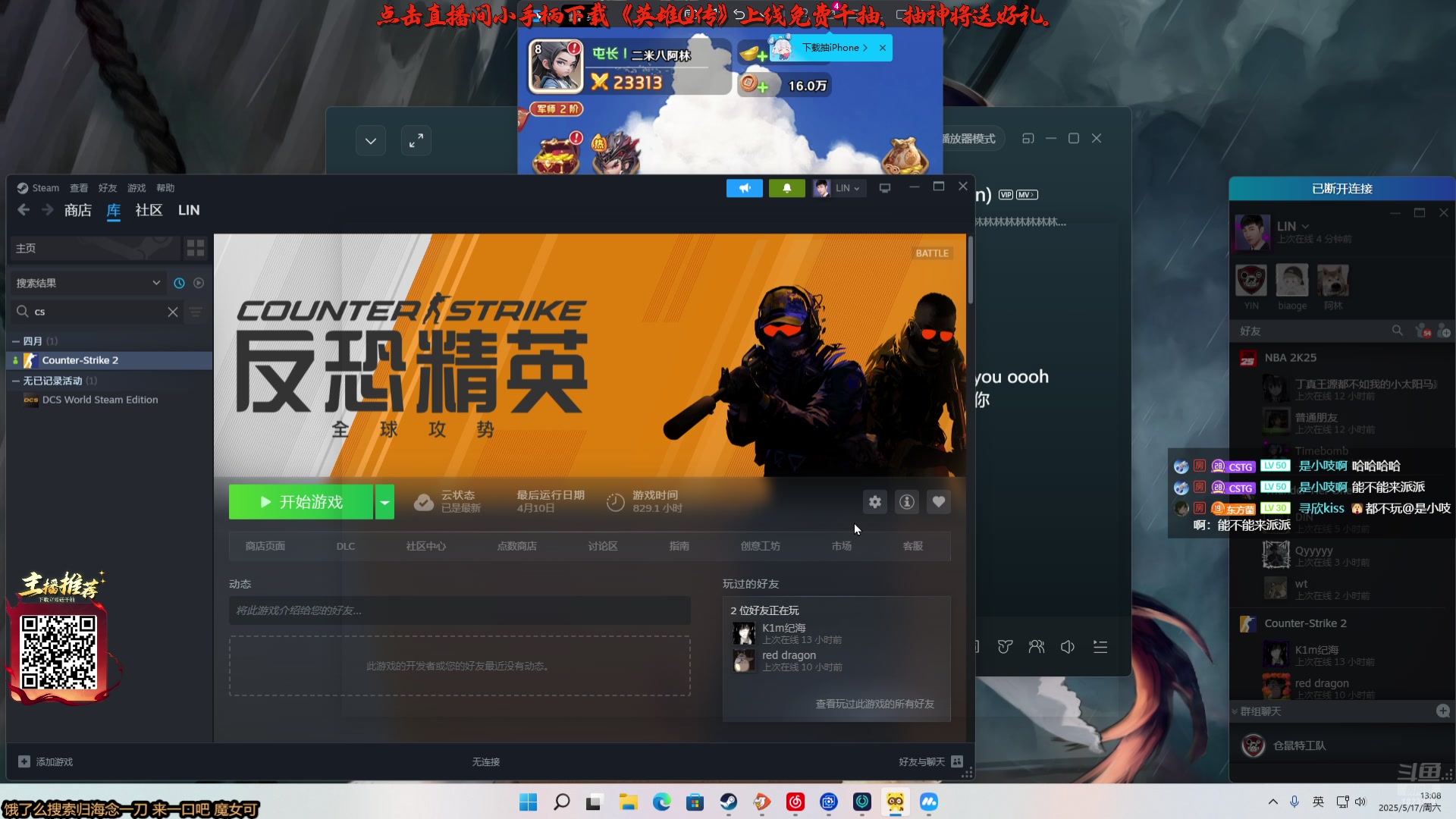Collapse the 无已记录活动 library group
The height and width of the screenshot is (819, 1456).
16,381
